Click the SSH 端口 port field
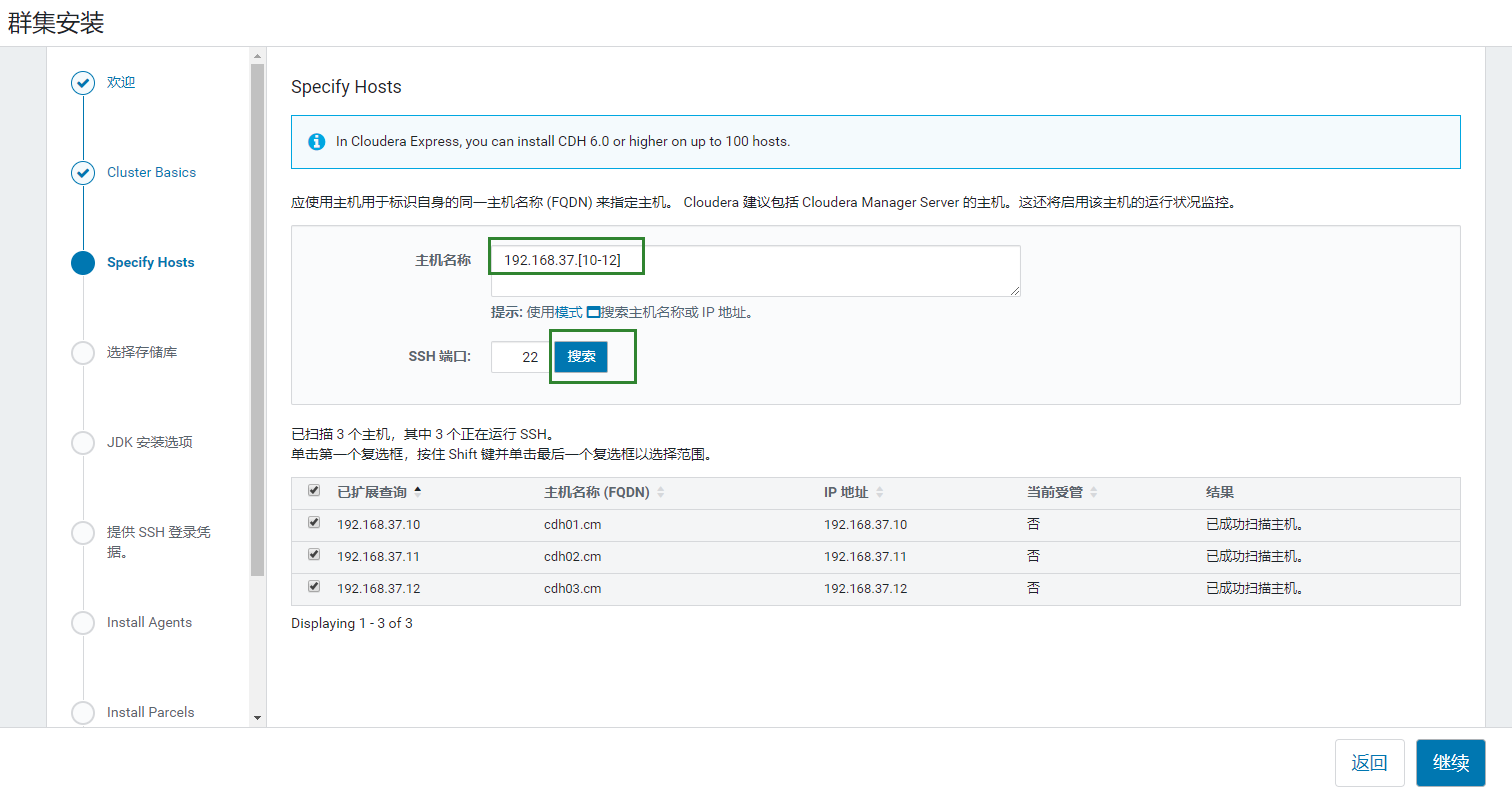 [521, 357]
